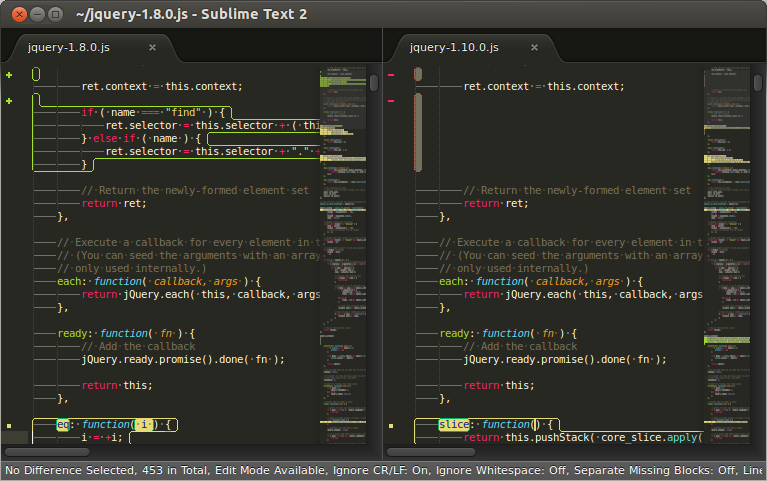Screen dimensions: 767x481
Task: Click 'i = +i;' line in left pane
Action: pyautogui.click(x=102, y=437)
